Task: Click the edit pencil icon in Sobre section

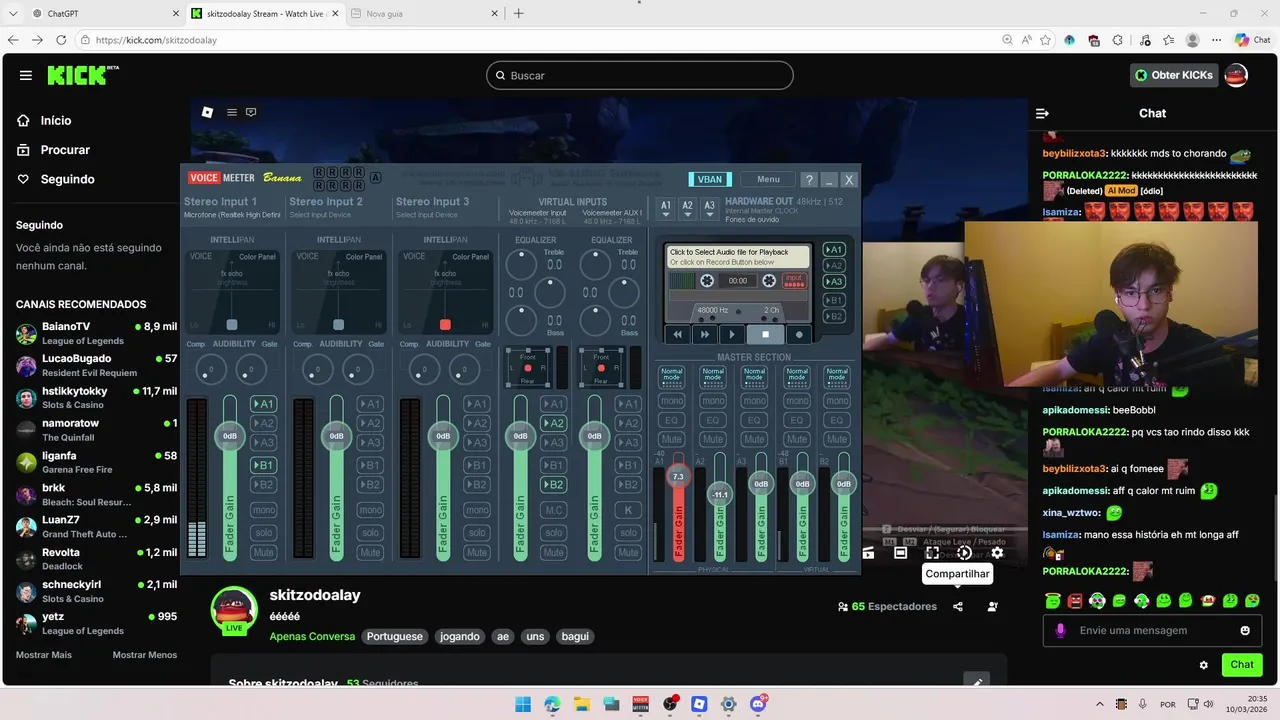Action: click(977, 682)
